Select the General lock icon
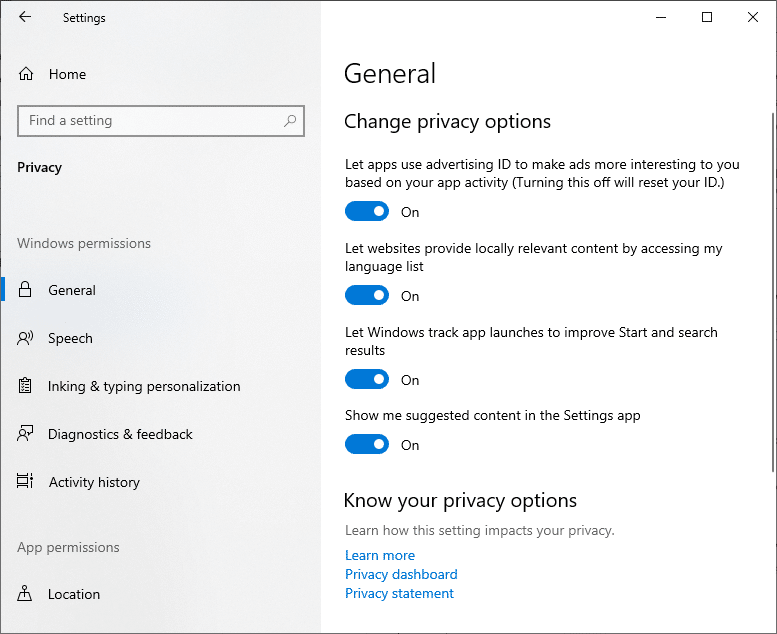777x634 pixels. [26, 290]
